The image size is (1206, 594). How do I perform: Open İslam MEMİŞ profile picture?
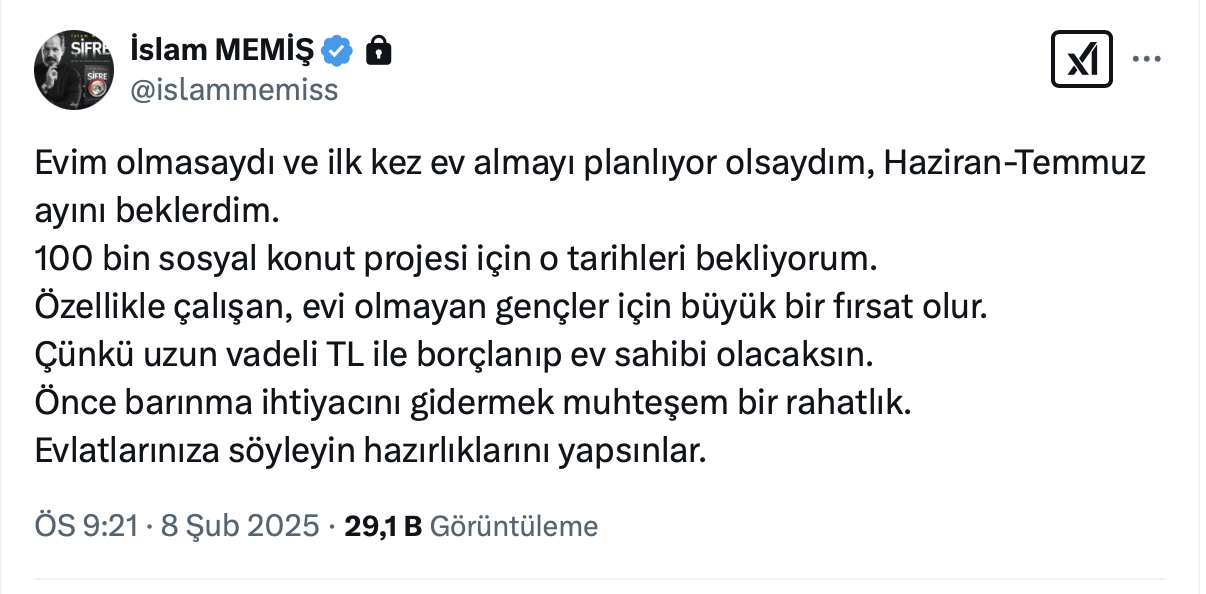click(74, 69)
